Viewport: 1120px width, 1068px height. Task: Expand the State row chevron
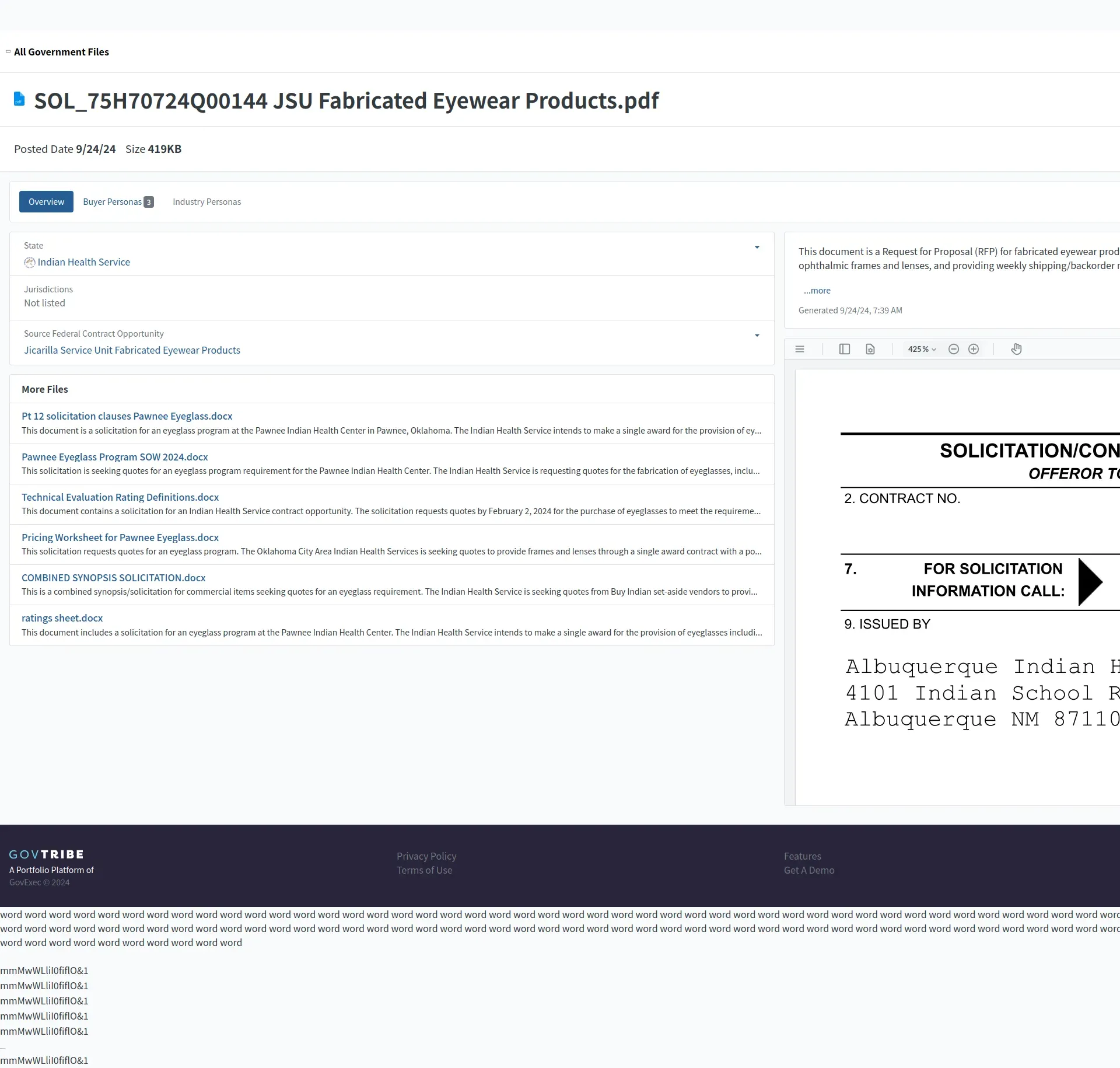pos(757,247)
